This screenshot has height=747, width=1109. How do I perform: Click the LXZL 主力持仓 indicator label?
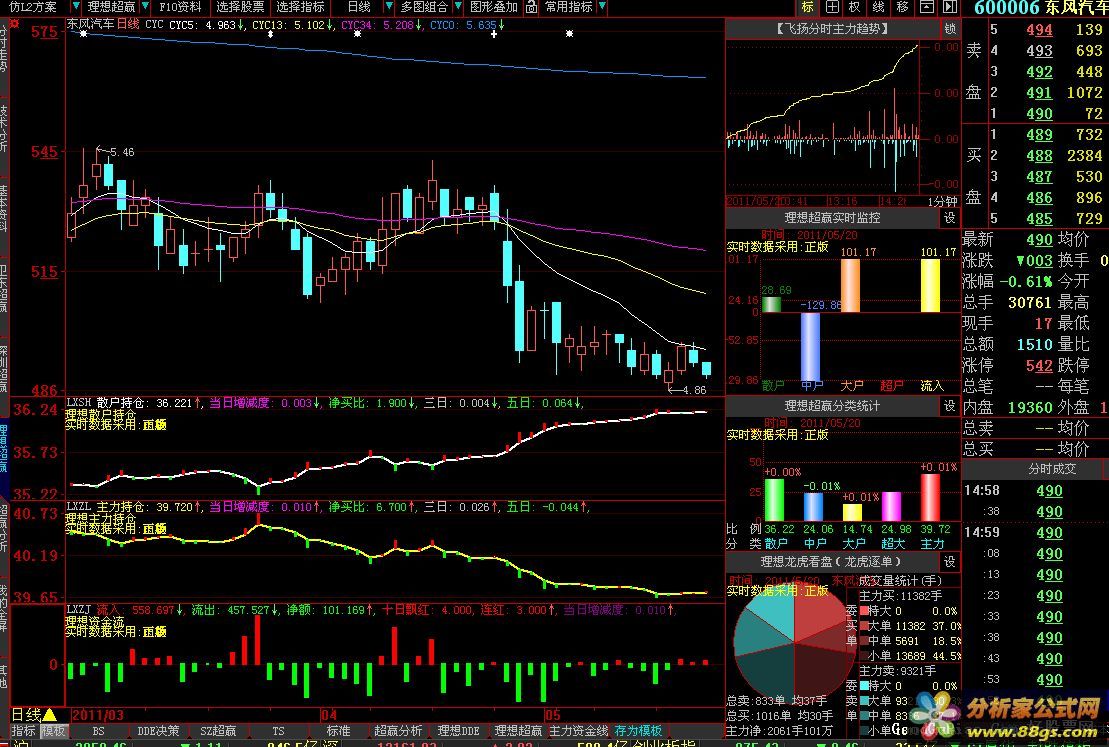coord(109,507)
